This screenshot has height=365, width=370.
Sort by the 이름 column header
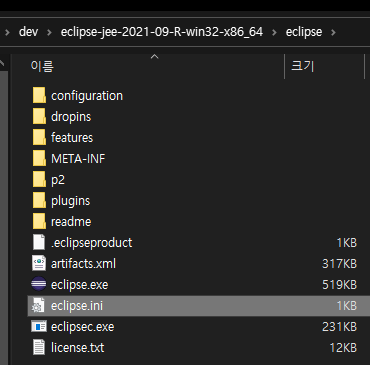(42, 66)
